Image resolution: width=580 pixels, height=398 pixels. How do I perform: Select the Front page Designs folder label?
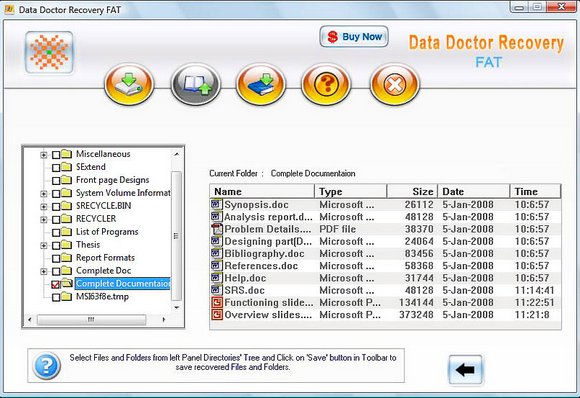coord(112,180)
